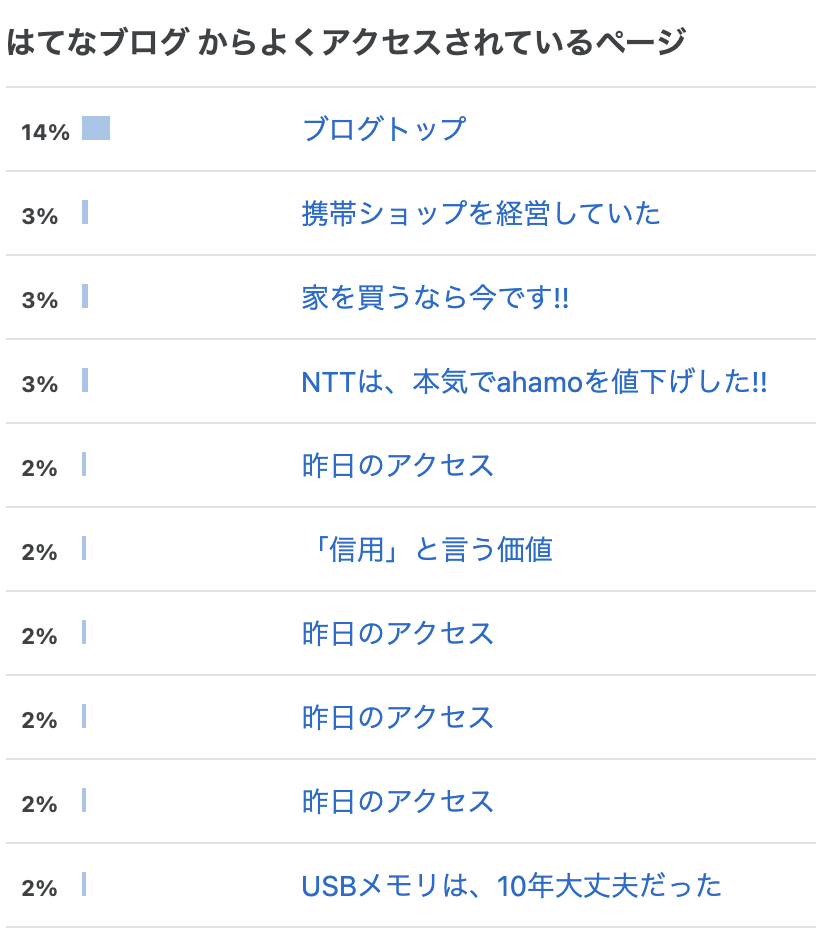
Task: Click the 2% label beside 「信用」と言う価値
Action: (39, 553)
